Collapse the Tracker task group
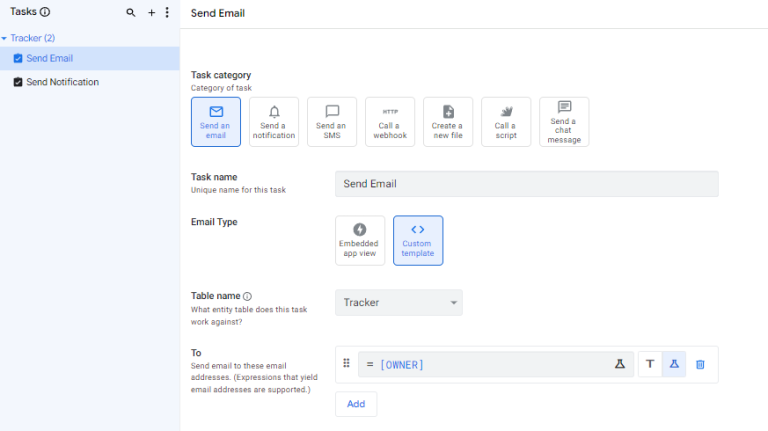768x431 pixels. pos(5,38)
